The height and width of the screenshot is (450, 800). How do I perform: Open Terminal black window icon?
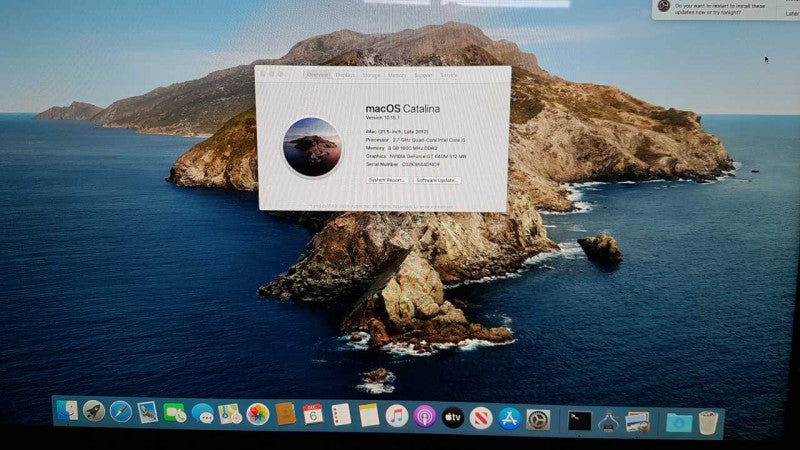(x=580, y=421)
